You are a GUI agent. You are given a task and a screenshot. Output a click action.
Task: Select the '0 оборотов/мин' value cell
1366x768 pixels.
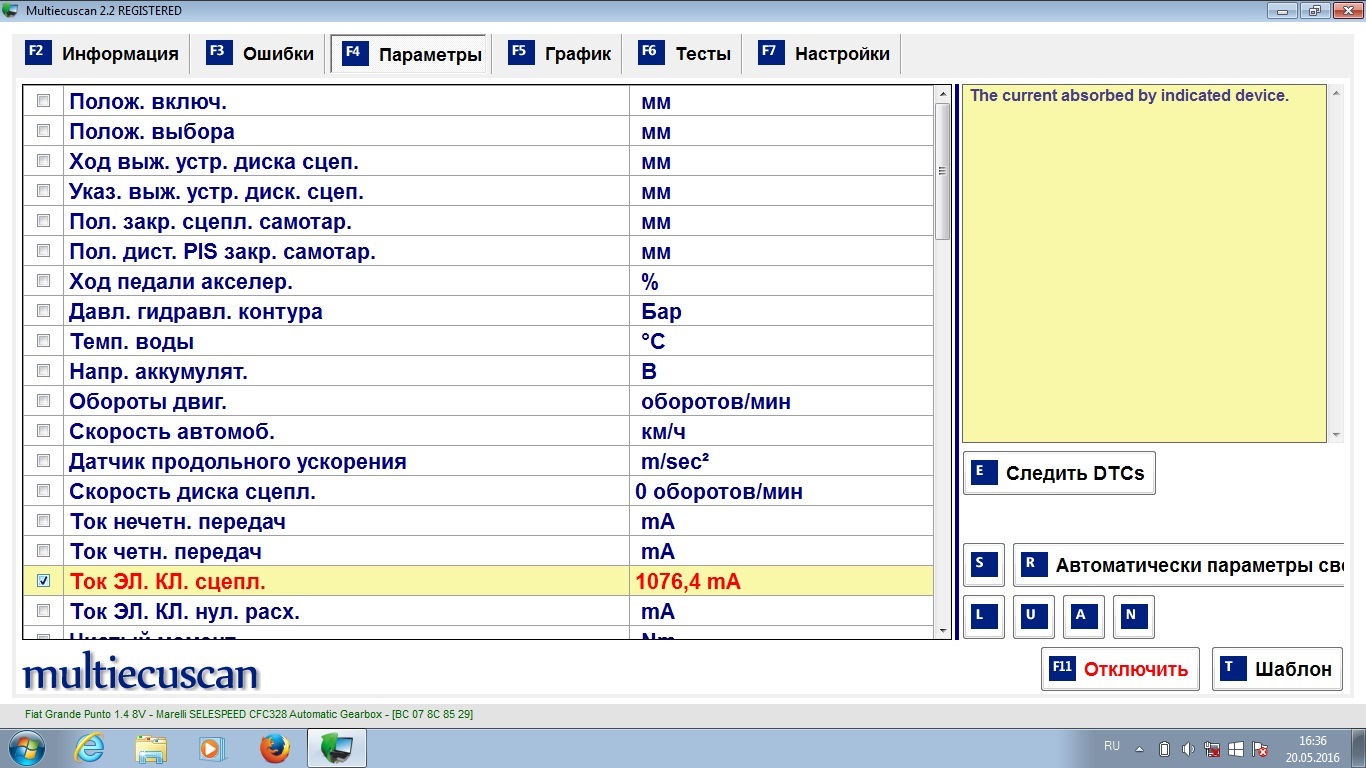coord(780,491)
